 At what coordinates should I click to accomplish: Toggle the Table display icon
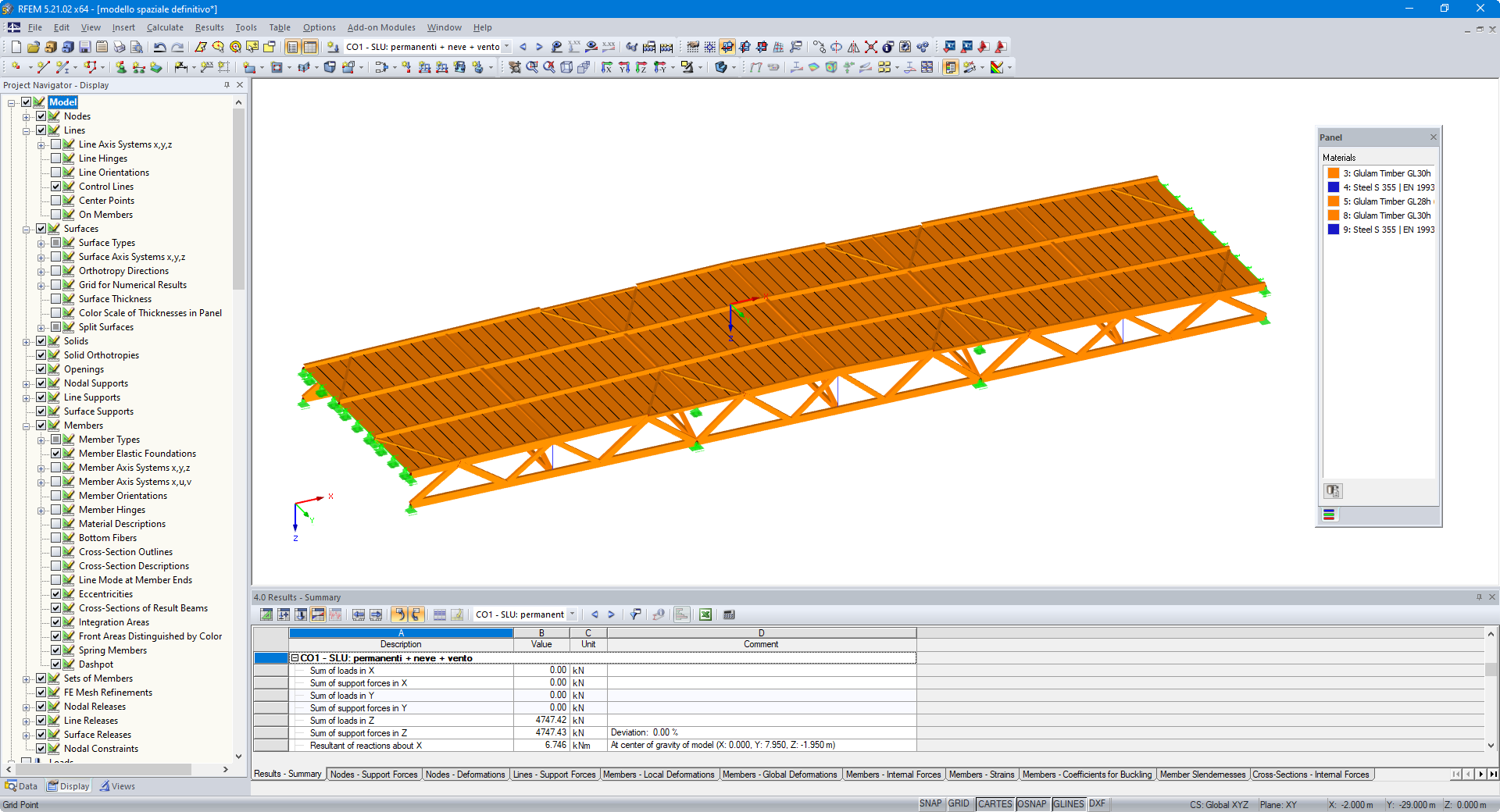[x=310, y=47]
